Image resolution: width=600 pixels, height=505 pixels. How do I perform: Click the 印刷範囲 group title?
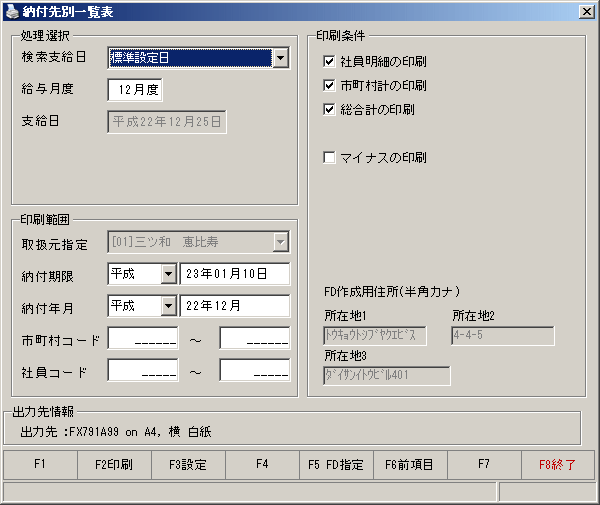(x=45, y=219)
